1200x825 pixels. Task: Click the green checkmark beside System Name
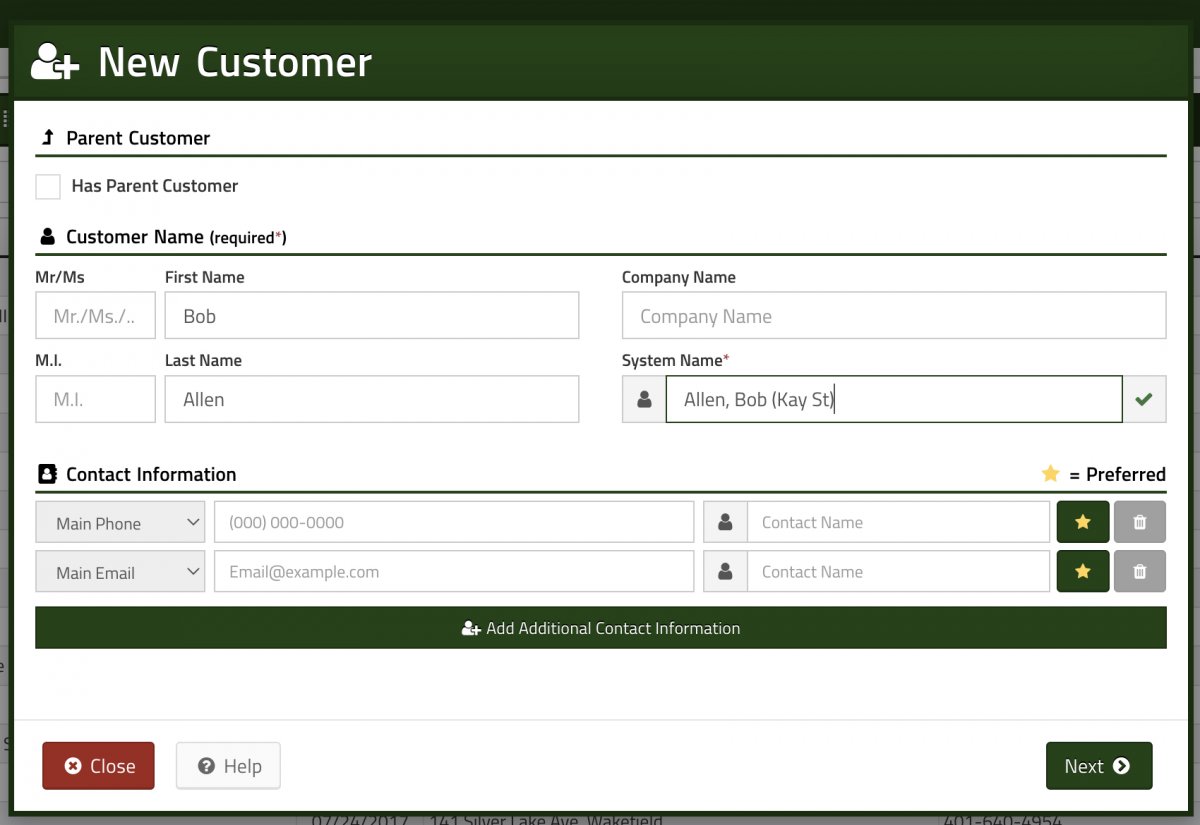(1144, 399)
